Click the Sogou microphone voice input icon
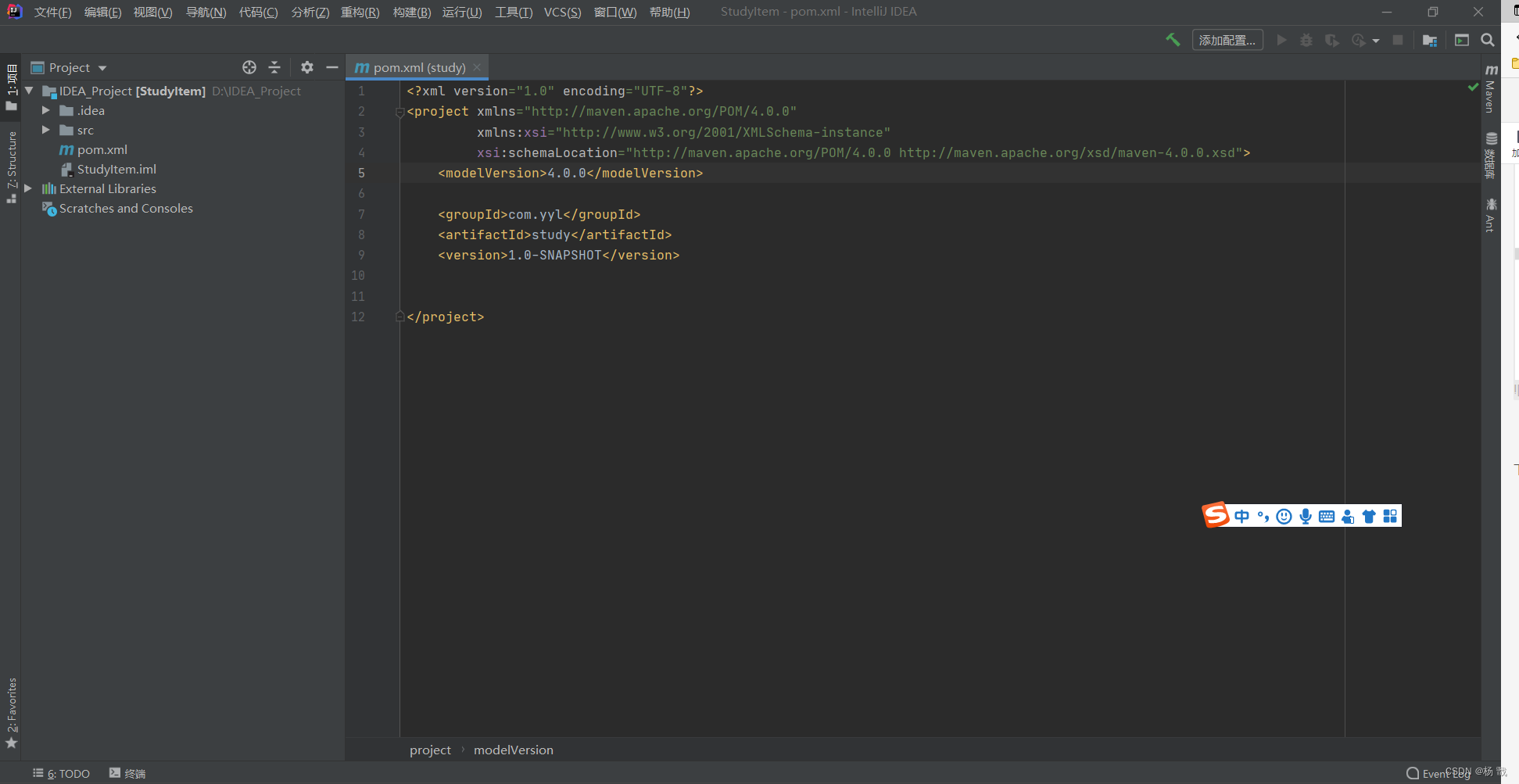The image size is (1519, 784). [1306, 516]
